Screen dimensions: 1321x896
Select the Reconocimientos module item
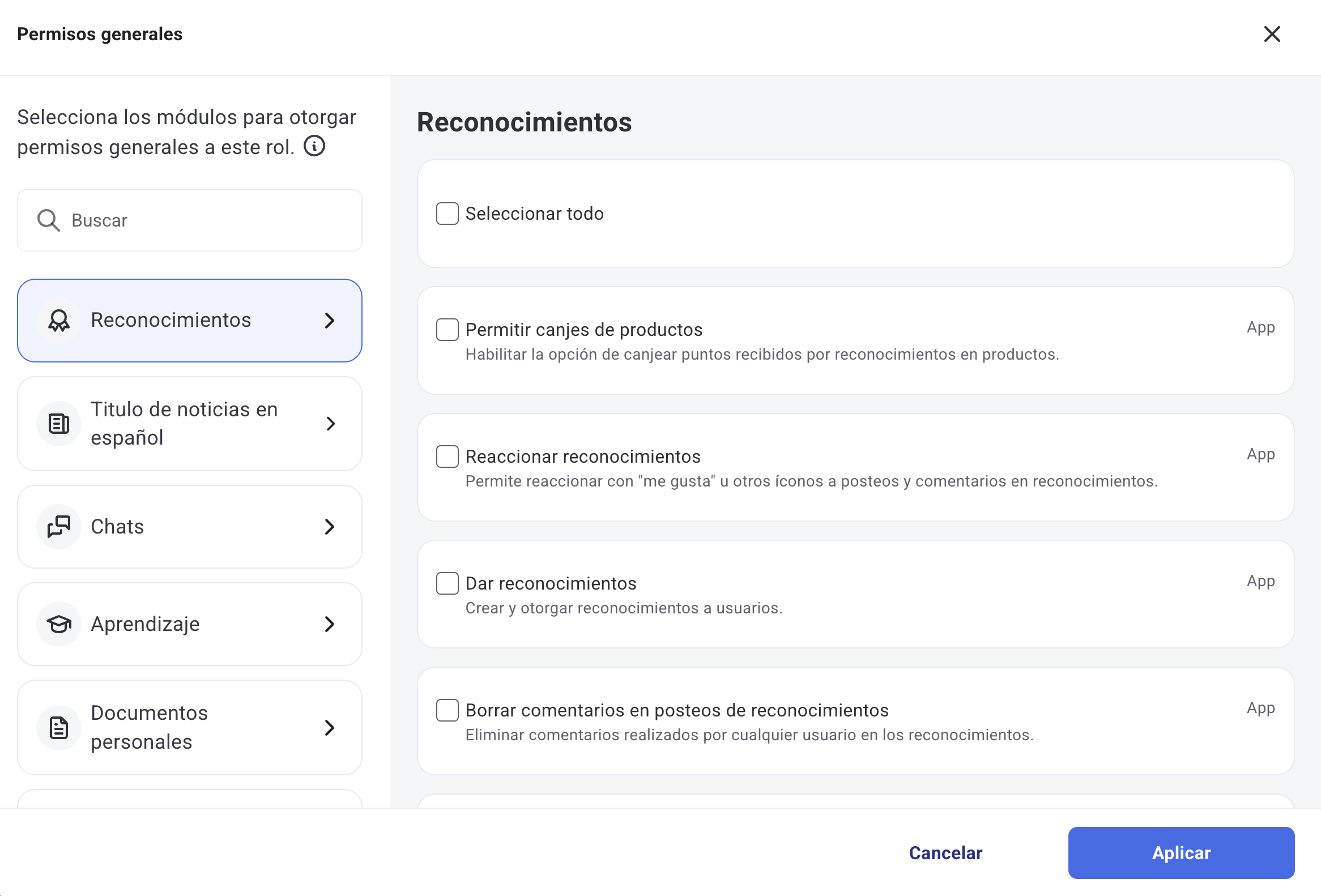[171, 321]
